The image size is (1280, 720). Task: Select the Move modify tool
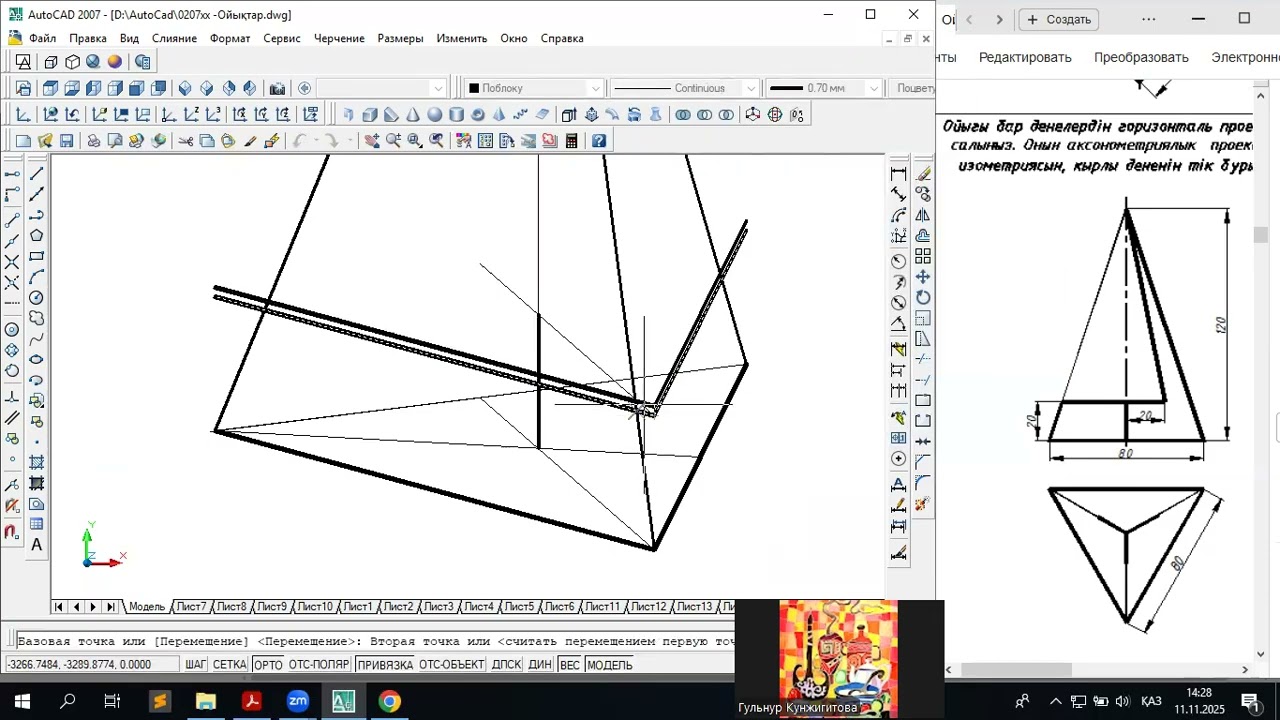pos(923,277)
